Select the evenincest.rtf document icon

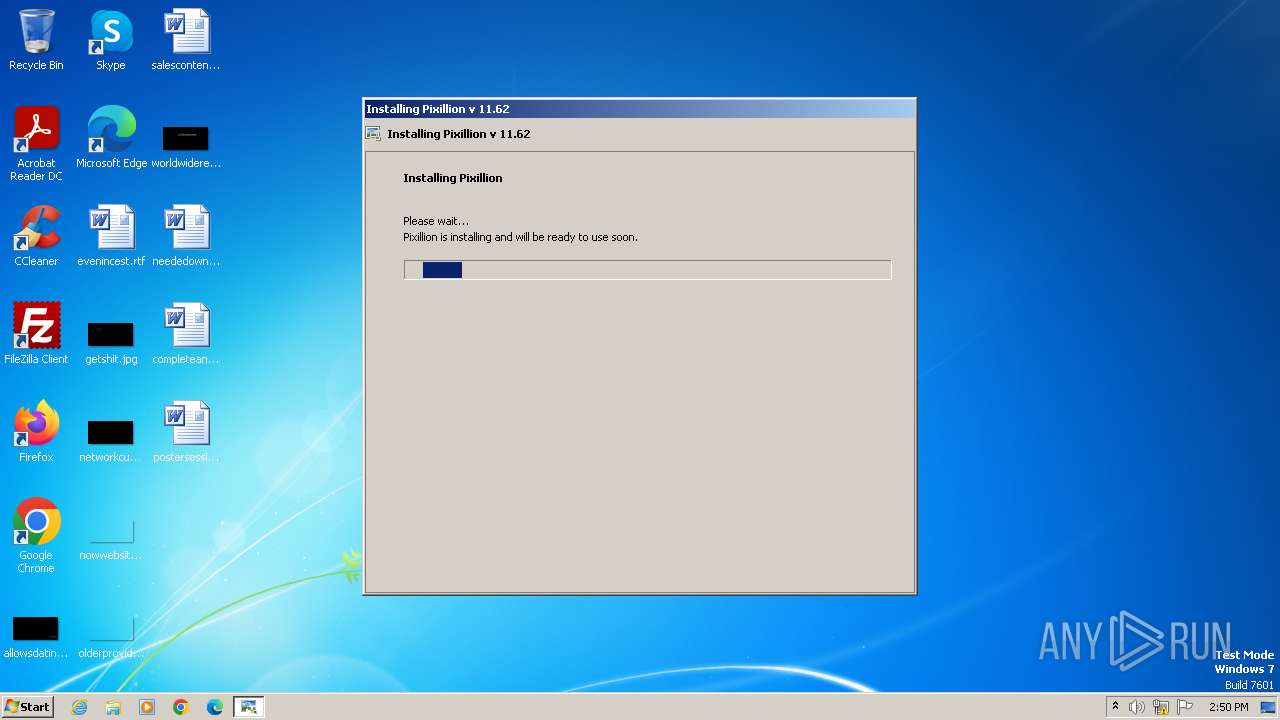pos(111,237)
